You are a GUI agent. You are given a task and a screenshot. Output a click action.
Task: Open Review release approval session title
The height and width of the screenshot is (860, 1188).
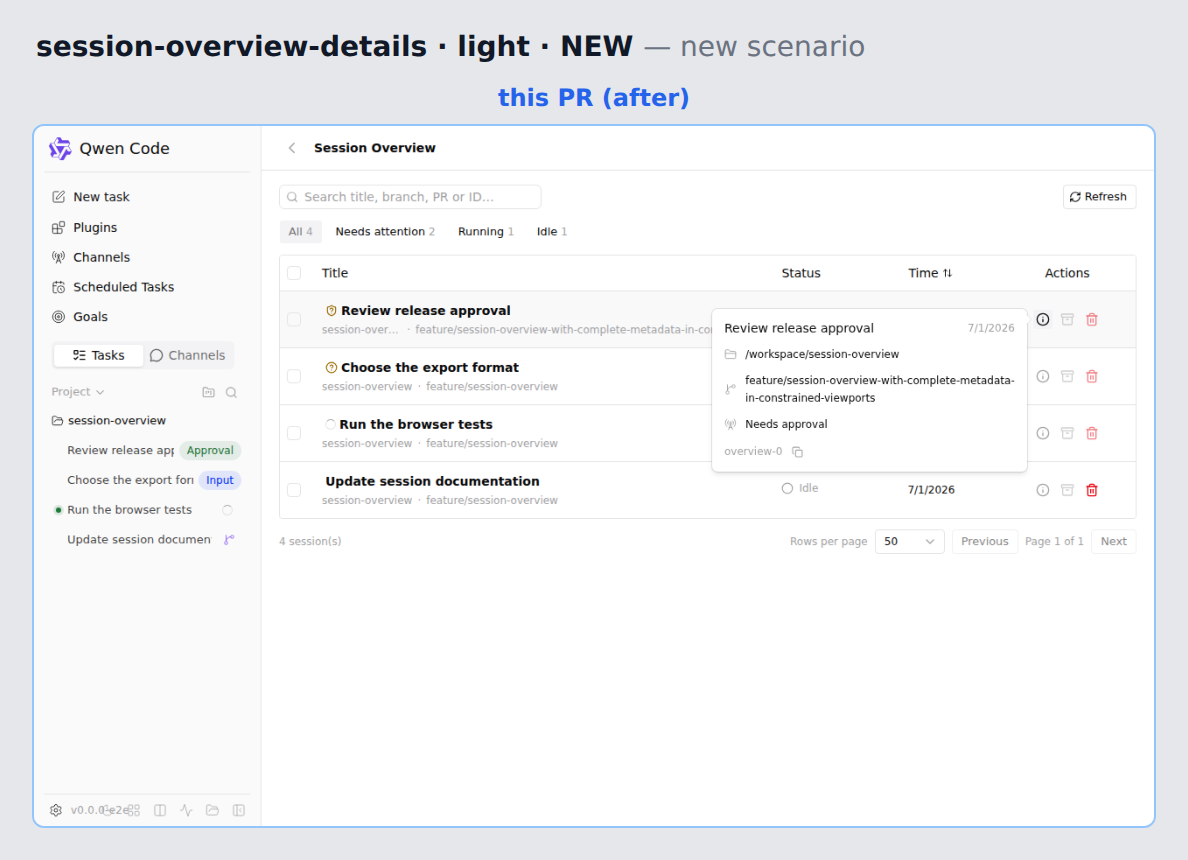click(x=425, y=311)
